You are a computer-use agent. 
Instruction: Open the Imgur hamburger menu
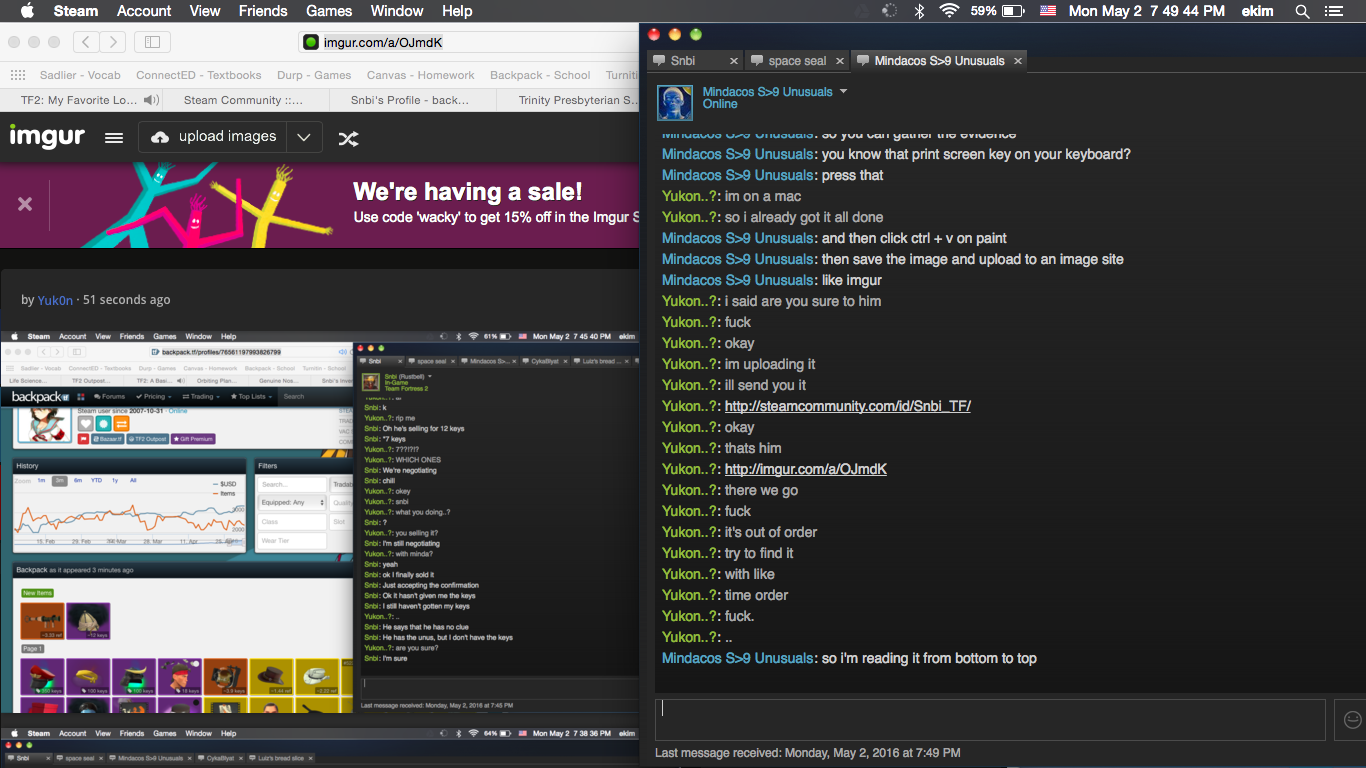click(114, 138)
